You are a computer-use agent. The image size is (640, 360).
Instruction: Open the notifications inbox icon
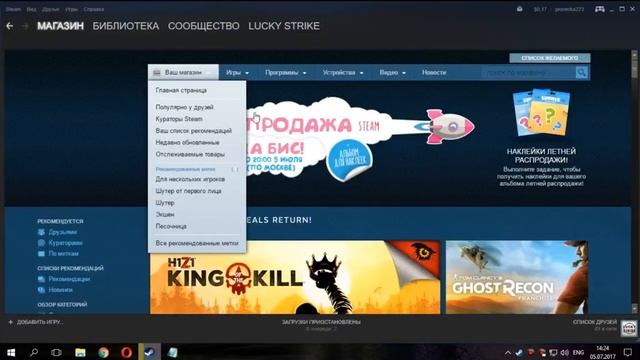[x=519, y=9]
